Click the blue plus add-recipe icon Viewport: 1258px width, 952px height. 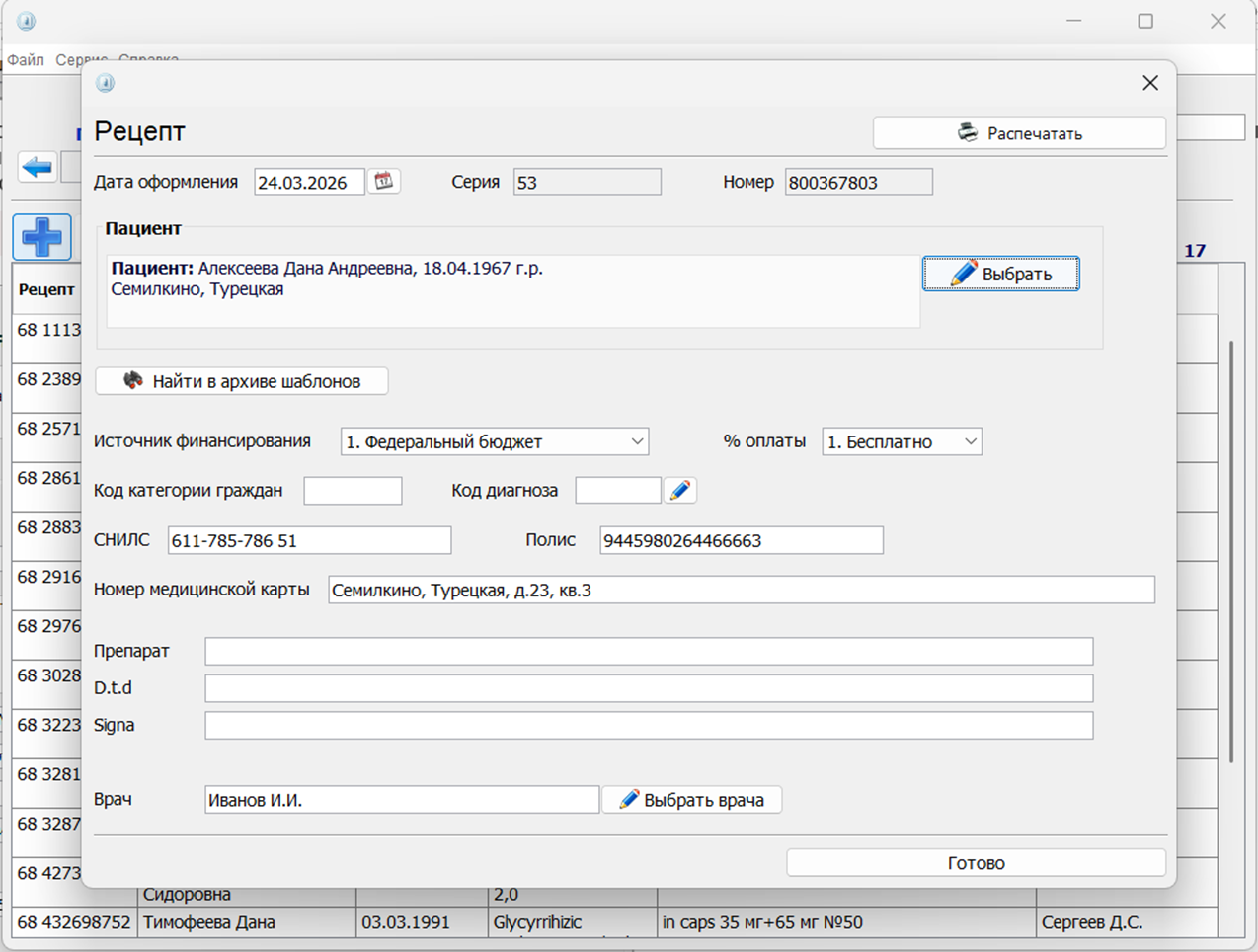coord(41,237)
